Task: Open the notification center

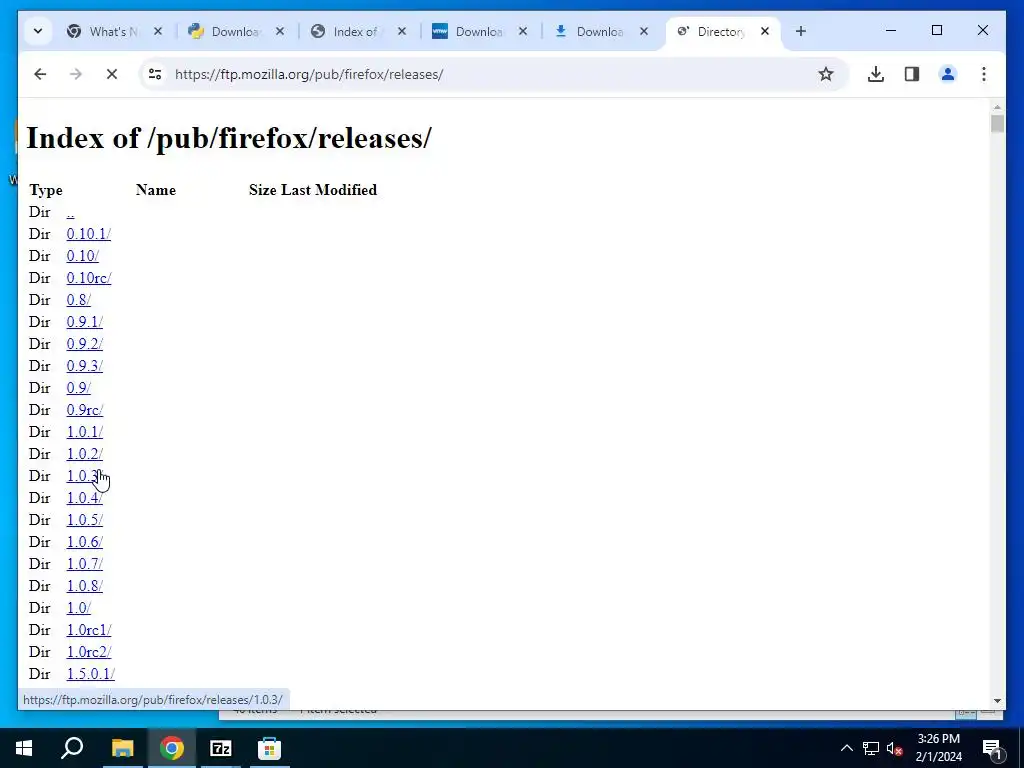Action: pyautogui.click(x=992, y=748)
